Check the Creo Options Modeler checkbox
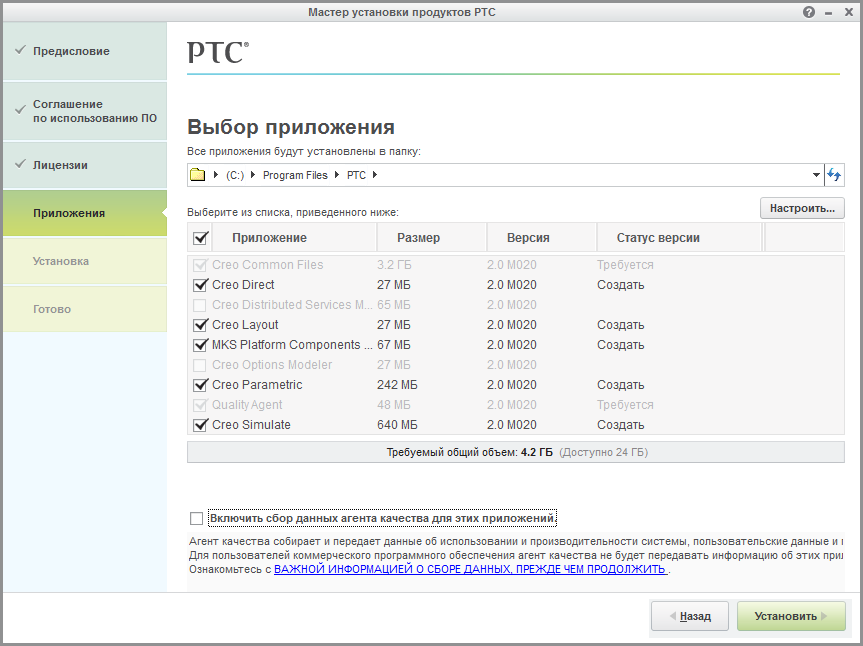Image resolution: width=863 pixels, height=646 pixels. 200,365
